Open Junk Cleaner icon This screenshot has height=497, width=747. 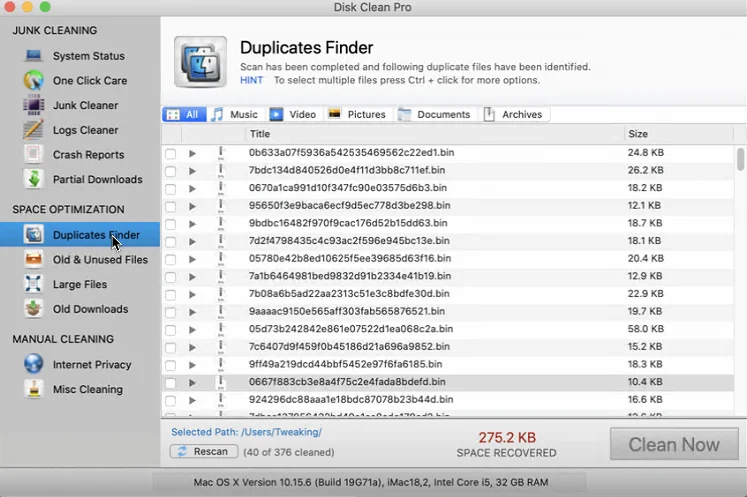tap(34, 105)
